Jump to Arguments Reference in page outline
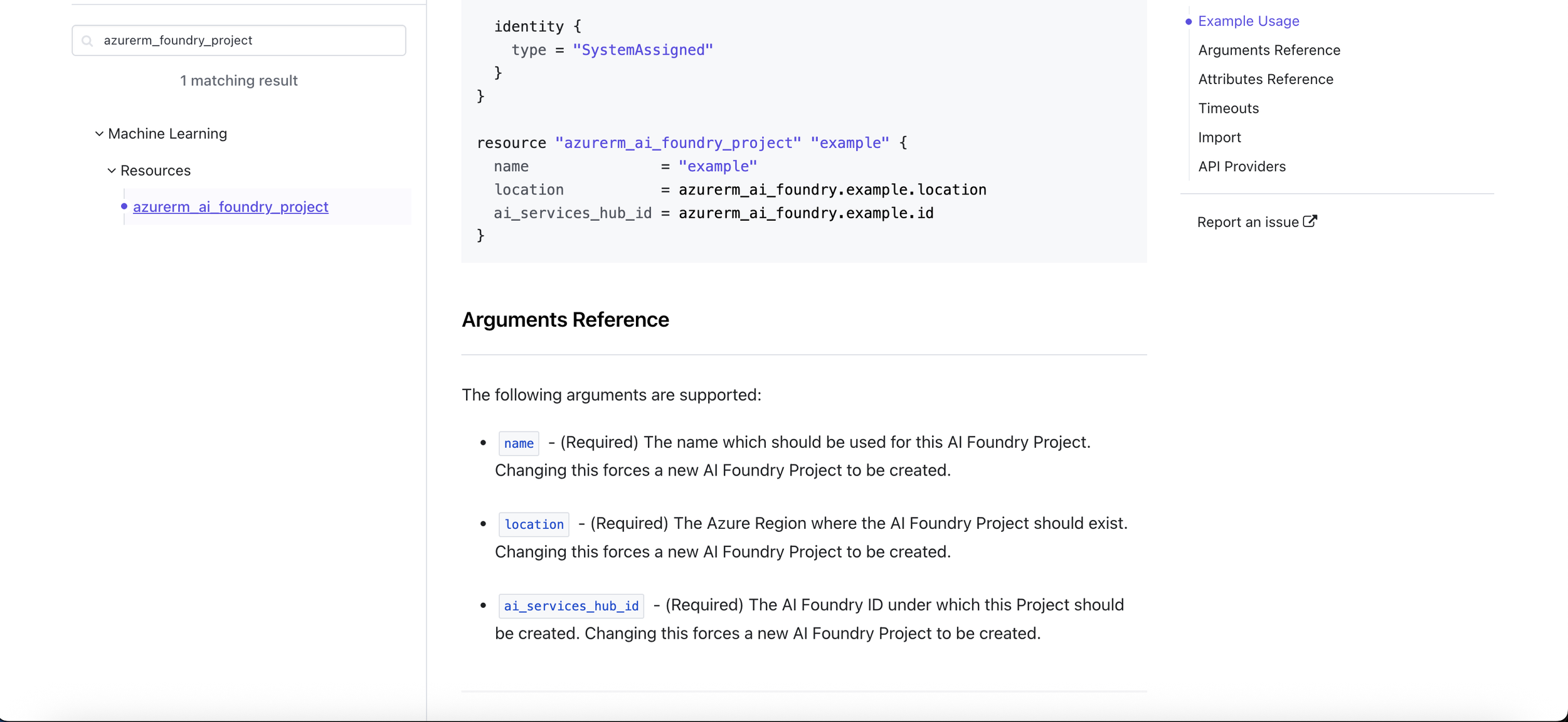 click(1269, 50)
